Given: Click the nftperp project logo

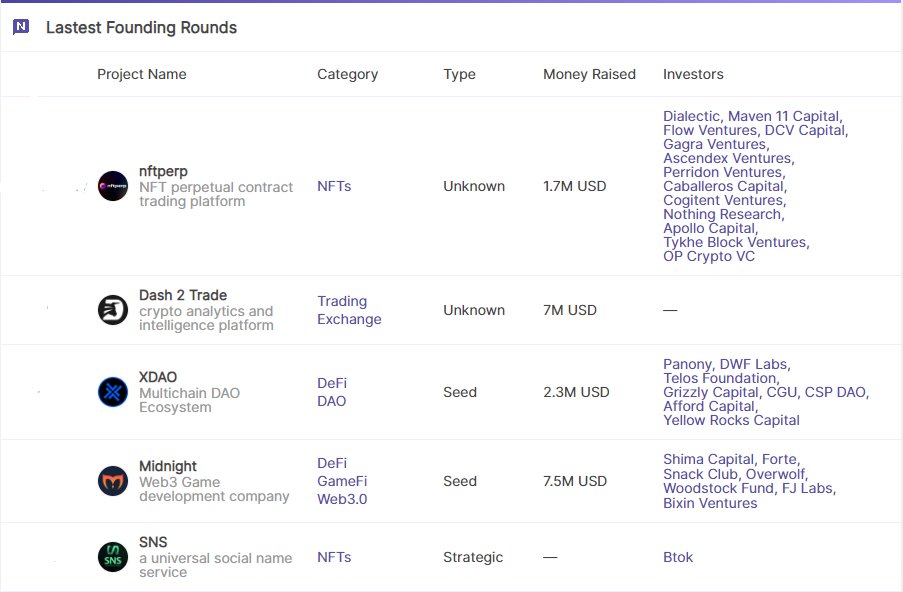Looking at the screenshot, I should pos(113,186).
